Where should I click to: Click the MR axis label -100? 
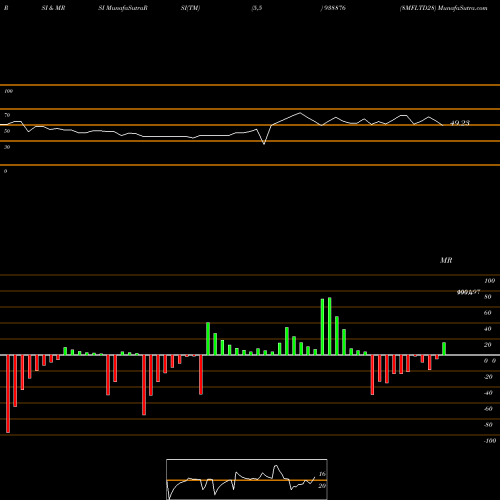[490, 441]
